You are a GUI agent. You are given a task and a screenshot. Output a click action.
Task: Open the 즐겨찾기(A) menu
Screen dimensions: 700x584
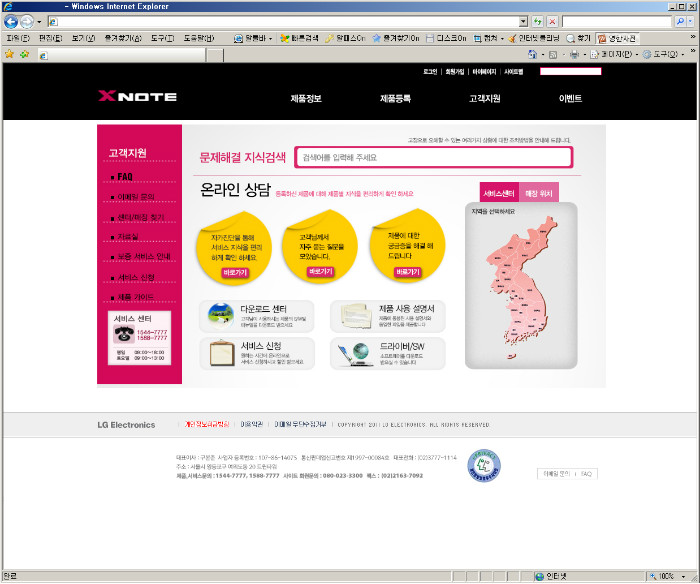[123, 38]
